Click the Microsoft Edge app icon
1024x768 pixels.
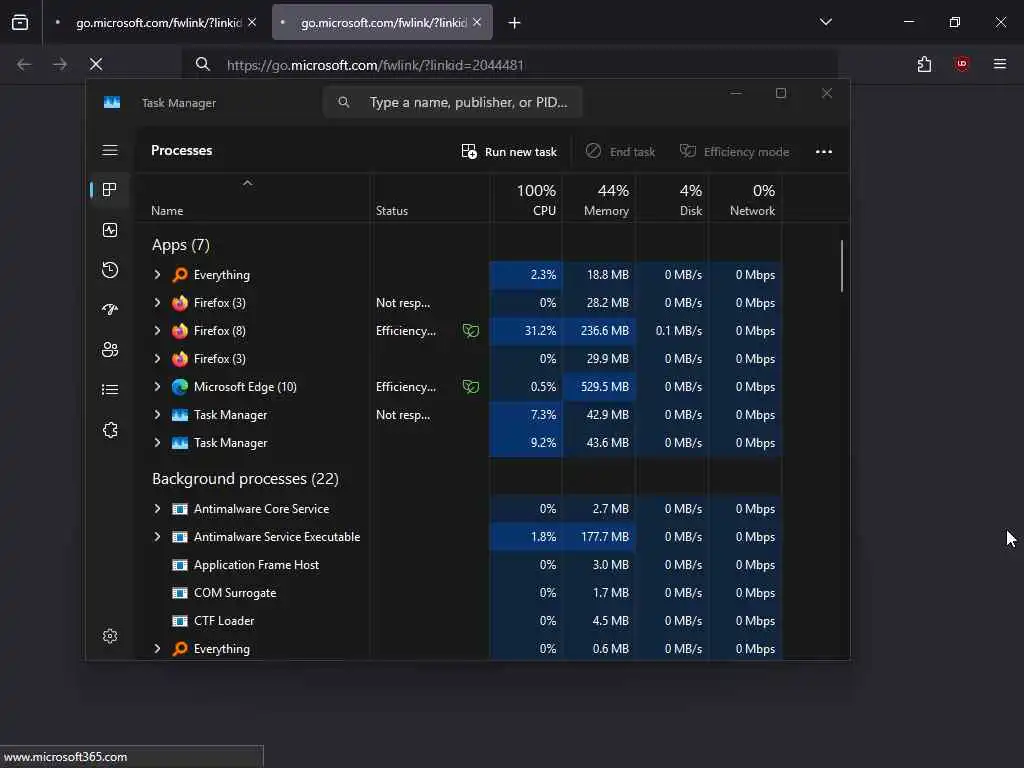180,387
